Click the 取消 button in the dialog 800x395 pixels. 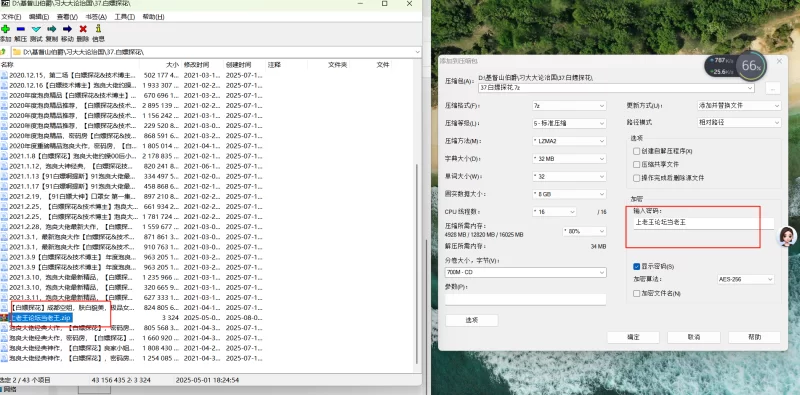[x=694, y=337]
